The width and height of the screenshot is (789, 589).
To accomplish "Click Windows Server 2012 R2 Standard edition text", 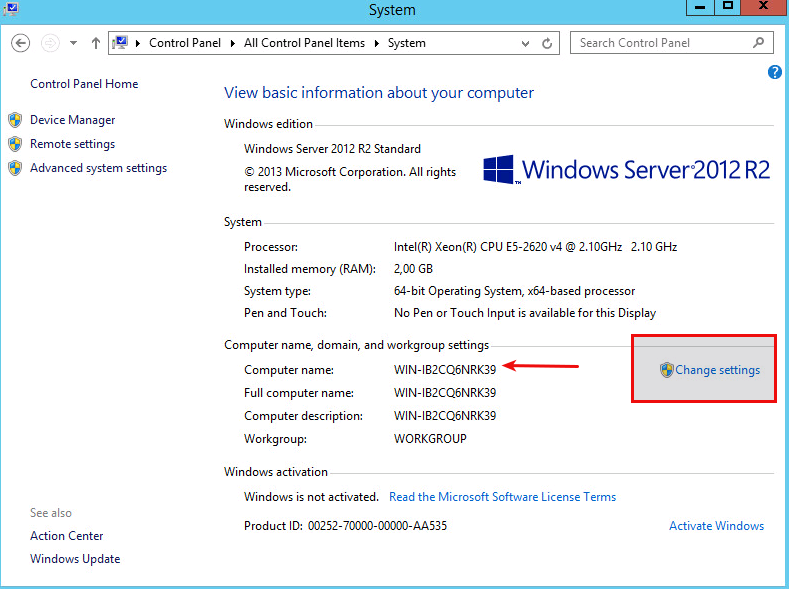I will (332, 149).
